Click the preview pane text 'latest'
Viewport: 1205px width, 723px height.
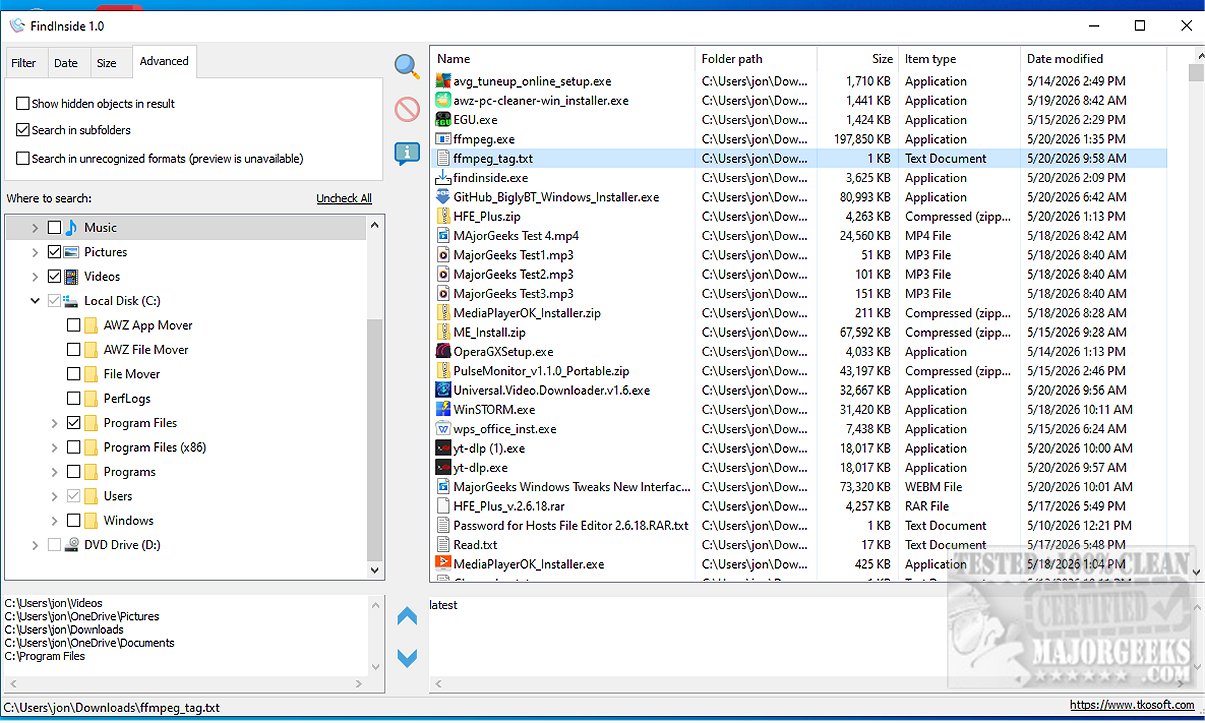pyautogui.click(x=444, y=605)
